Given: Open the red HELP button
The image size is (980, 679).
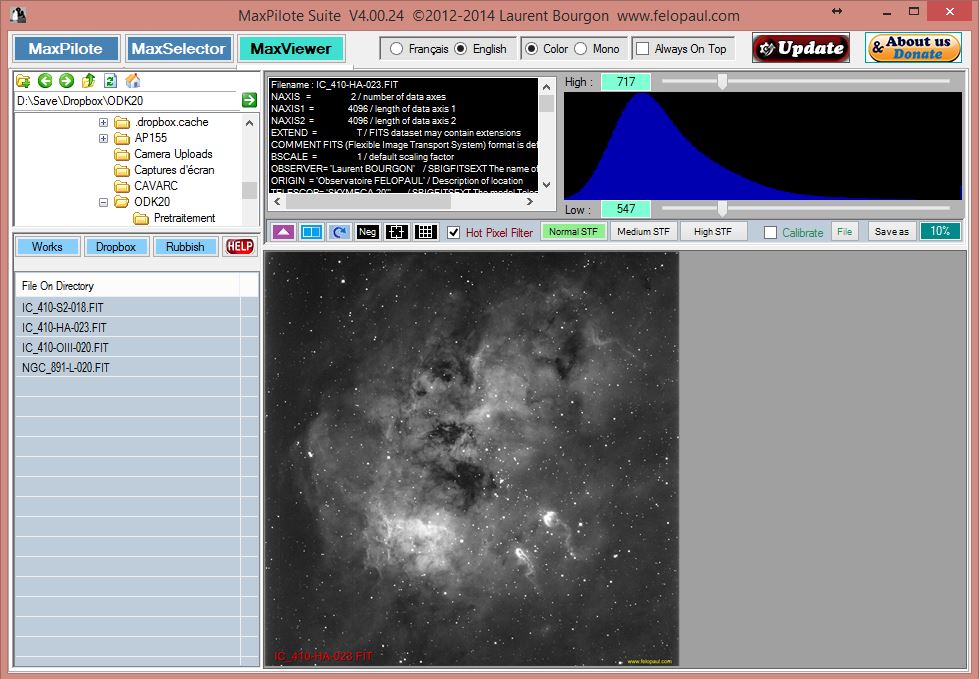Looking at the screenshot, I should tap(239, 246).
